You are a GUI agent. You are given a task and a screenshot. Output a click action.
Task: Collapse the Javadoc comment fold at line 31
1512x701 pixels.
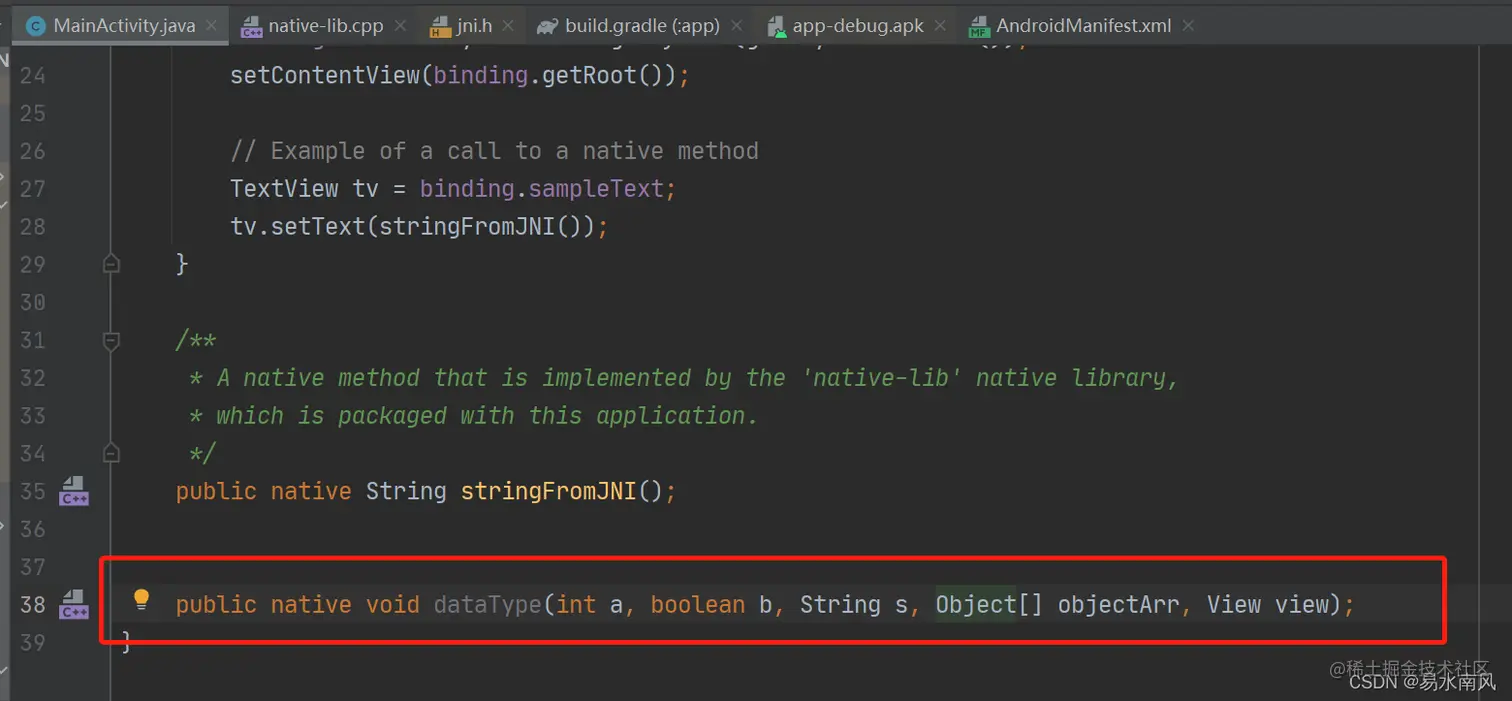(x=111, y=341)
